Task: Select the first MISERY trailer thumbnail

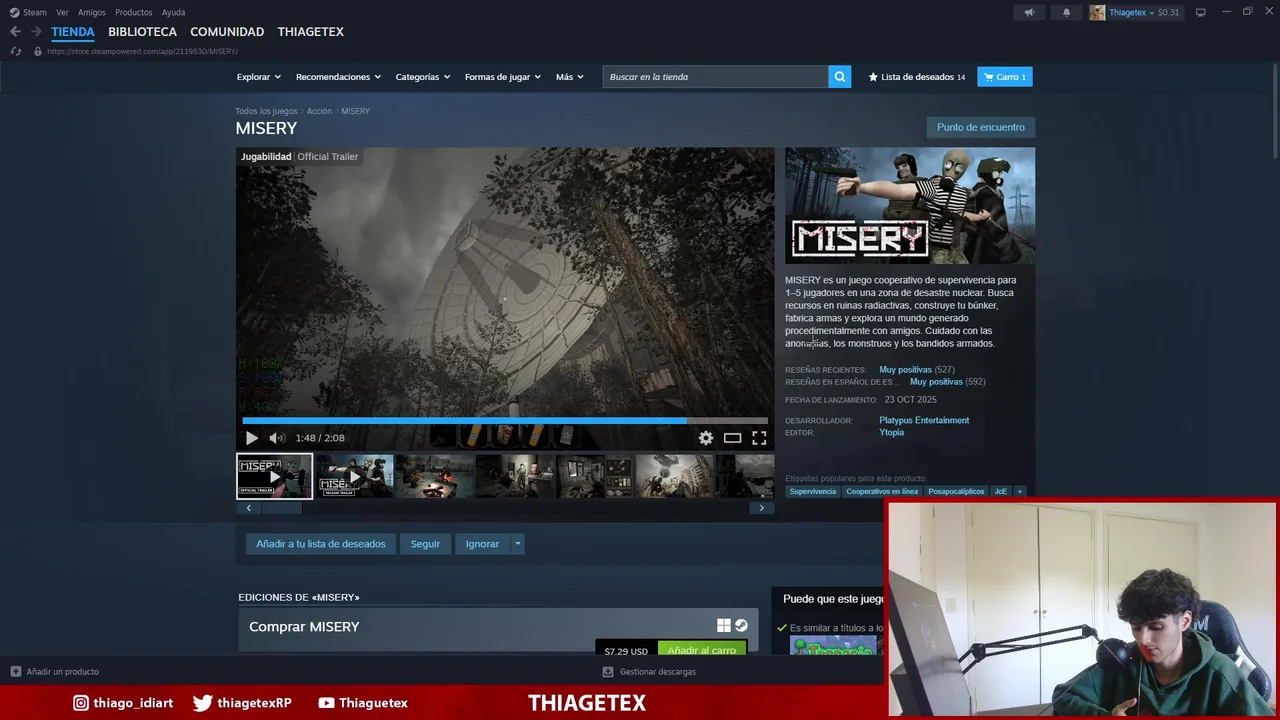Action: tap(274, 476)
